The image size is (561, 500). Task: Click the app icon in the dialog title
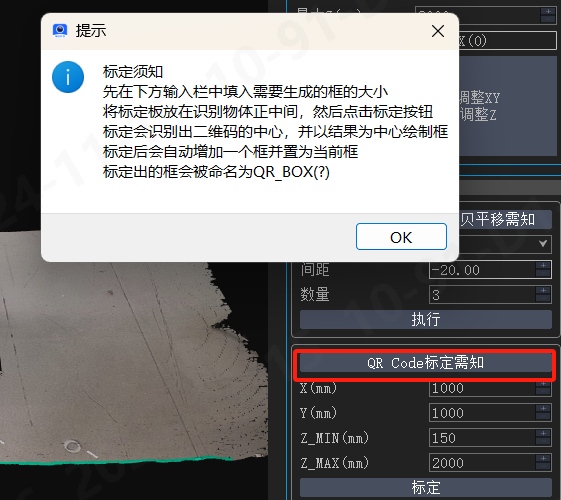point(59,31)
